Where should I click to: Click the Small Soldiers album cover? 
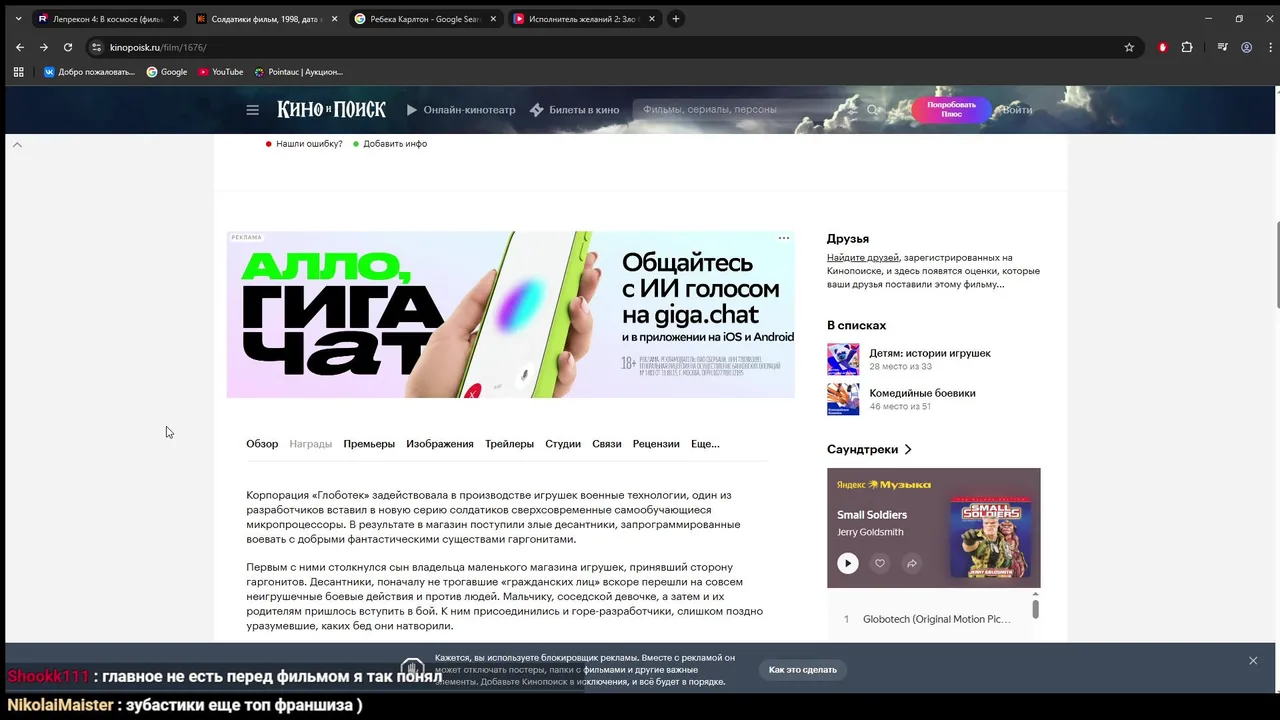point(990,537)
